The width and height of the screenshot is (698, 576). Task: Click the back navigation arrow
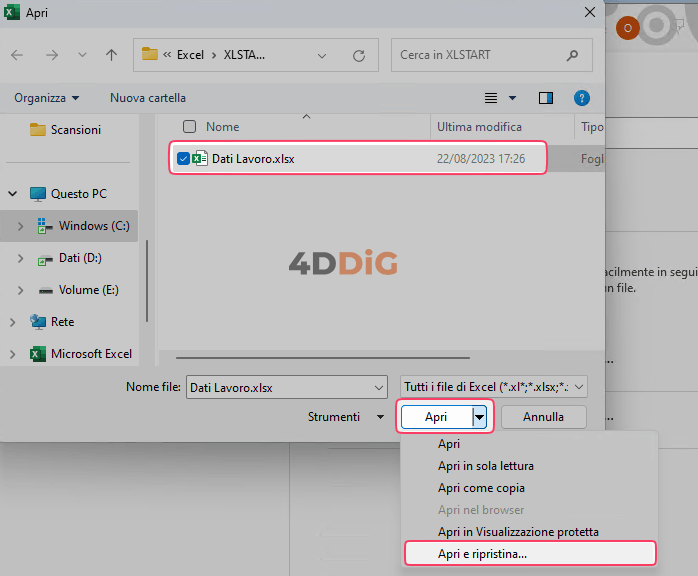click(17, 55)
